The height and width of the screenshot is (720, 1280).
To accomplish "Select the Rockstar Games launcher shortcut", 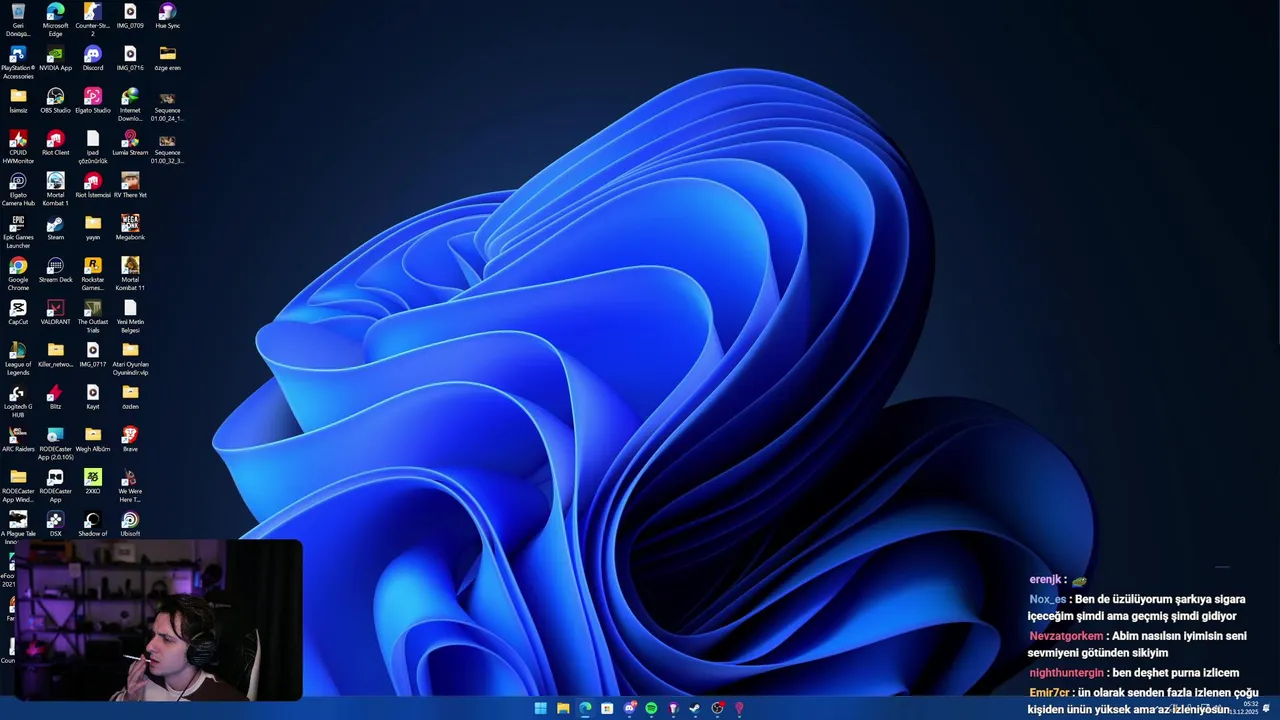I will pyautogui.click(x=92, y=274).
